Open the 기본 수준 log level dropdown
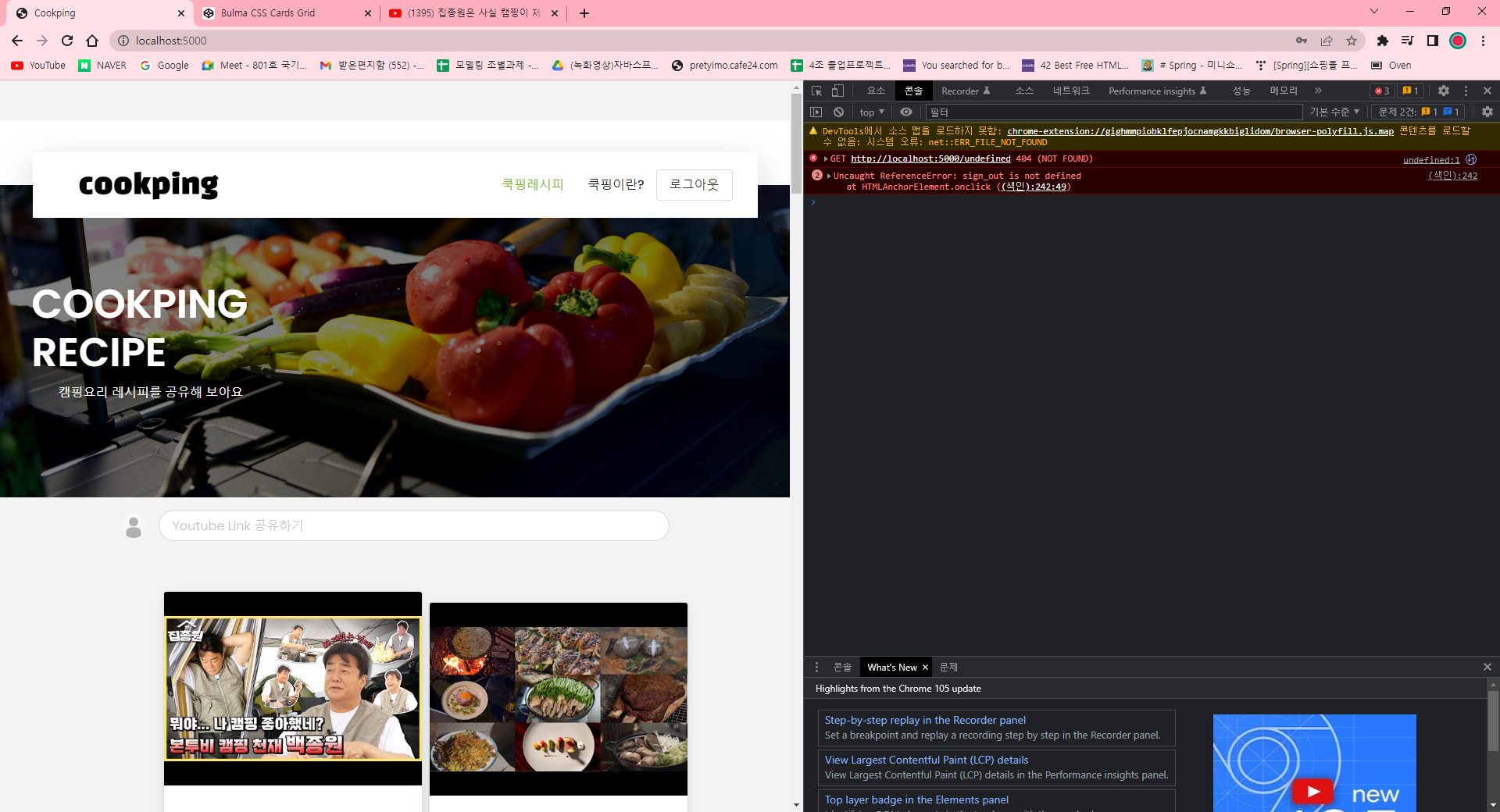The width and height of the screenshot is (1500, 812). point(1334,112)
